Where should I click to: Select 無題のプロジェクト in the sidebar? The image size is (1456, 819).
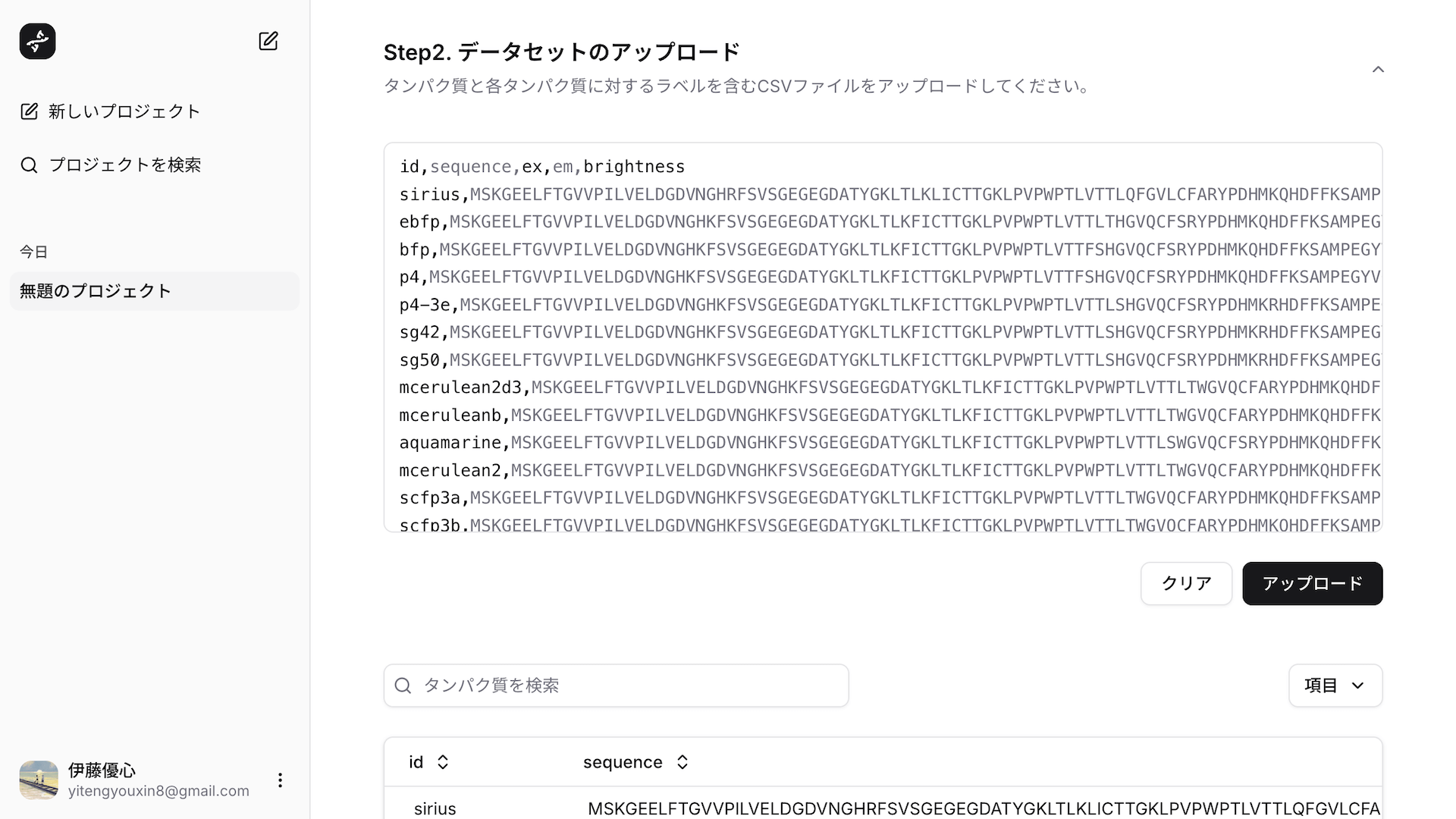click(95, 290)
